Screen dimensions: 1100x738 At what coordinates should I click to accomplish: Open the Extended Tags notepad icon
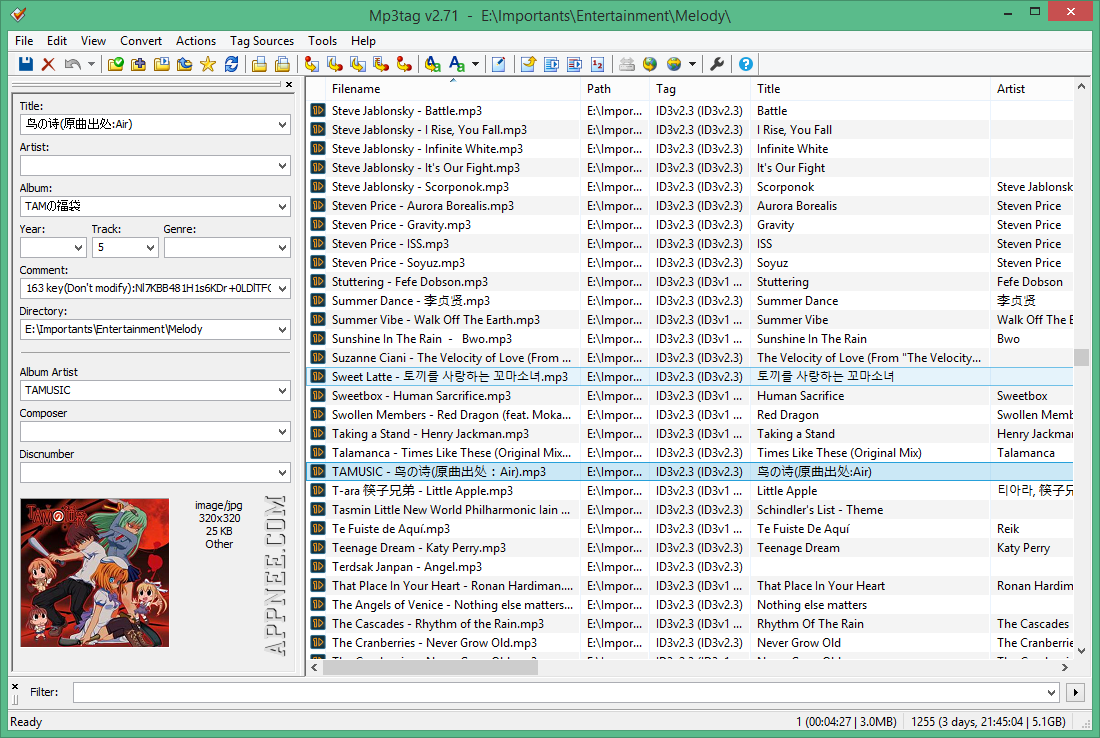click(x=499, y=64)
